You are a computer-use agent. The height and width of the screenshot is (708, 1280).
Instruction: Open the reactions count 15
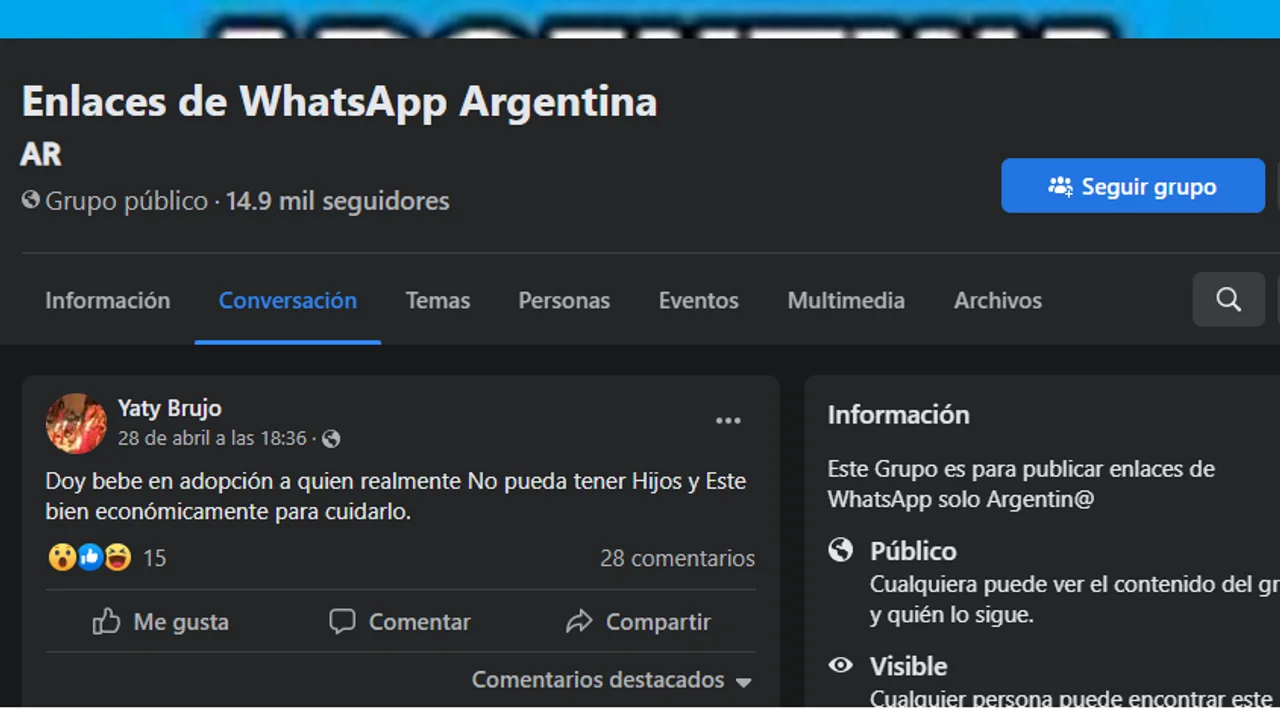(x=154, y=558)
